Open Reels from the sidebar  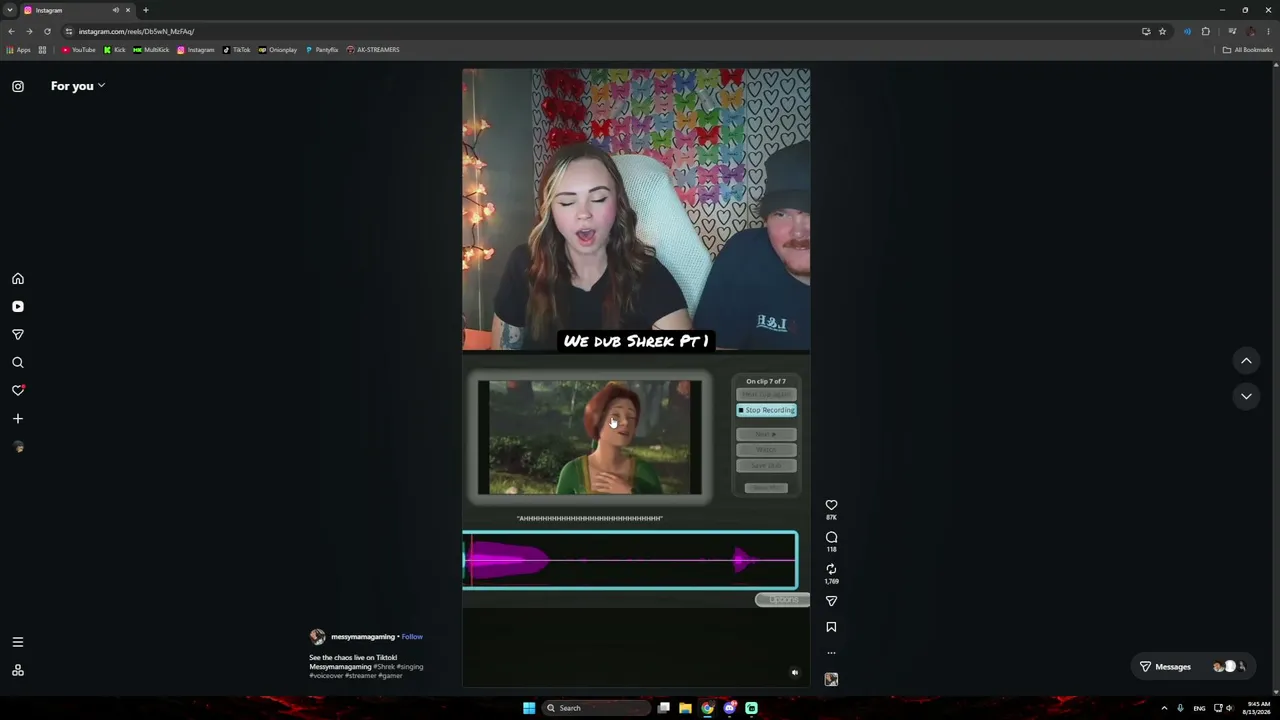(18, 307)
